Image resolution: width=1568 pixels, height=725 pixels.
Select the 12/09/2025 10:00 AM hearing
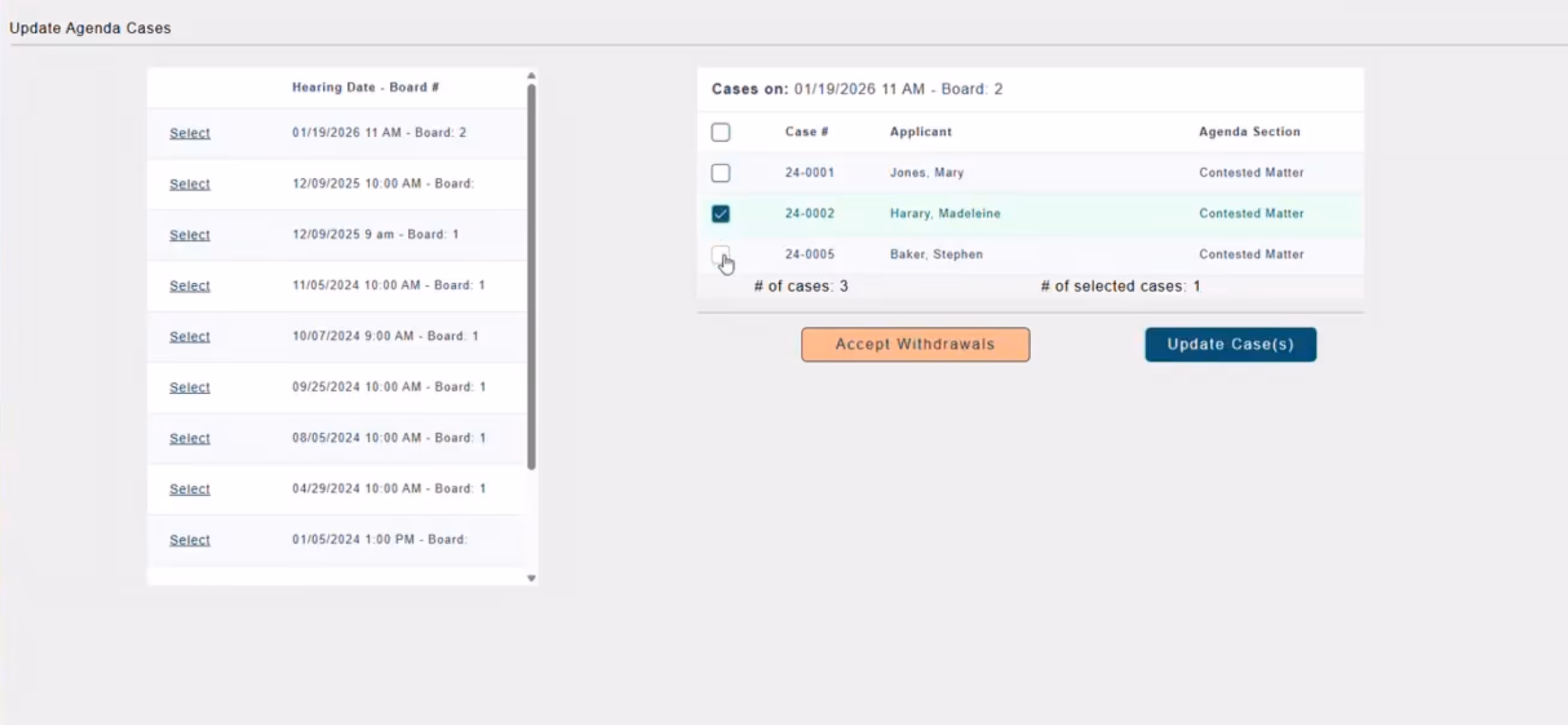point(190,184)
